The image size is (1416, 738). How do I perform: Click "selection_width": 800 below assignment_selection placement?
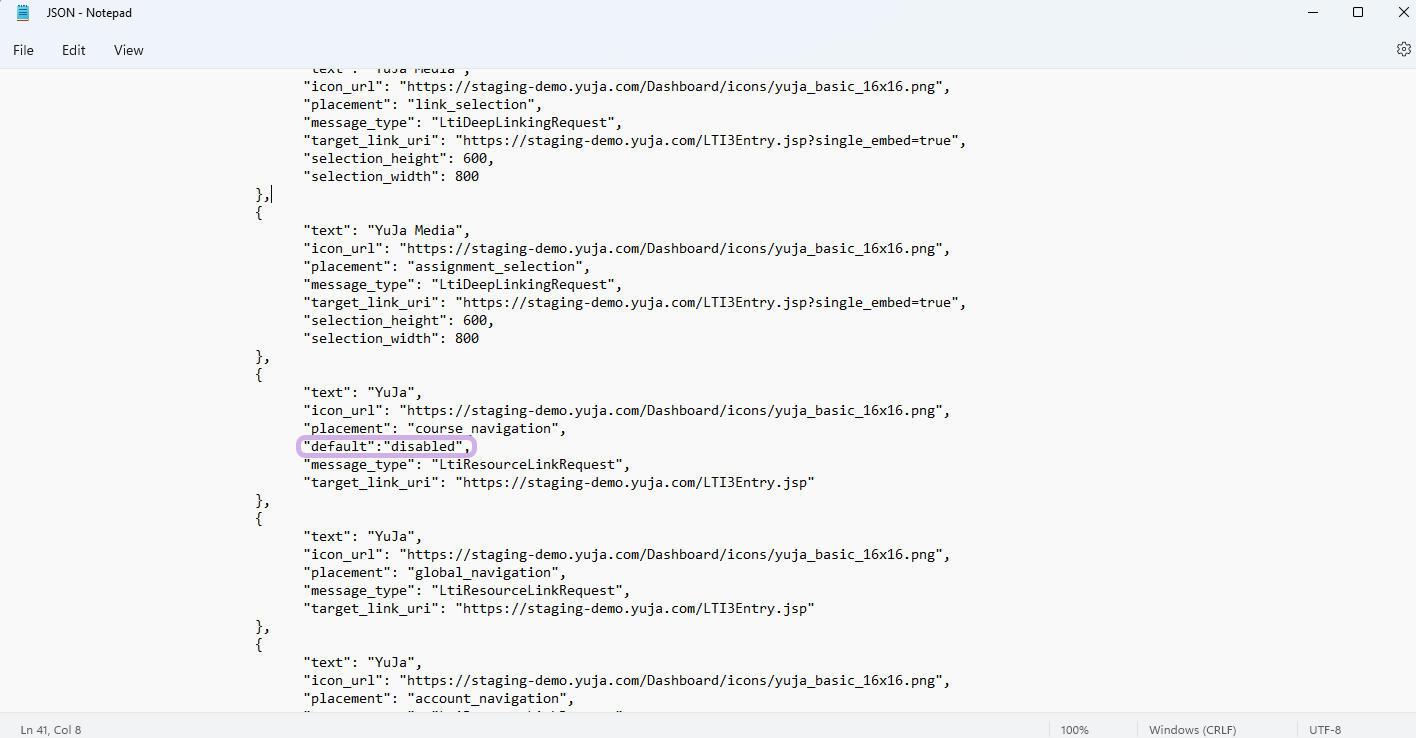[391, 339]
